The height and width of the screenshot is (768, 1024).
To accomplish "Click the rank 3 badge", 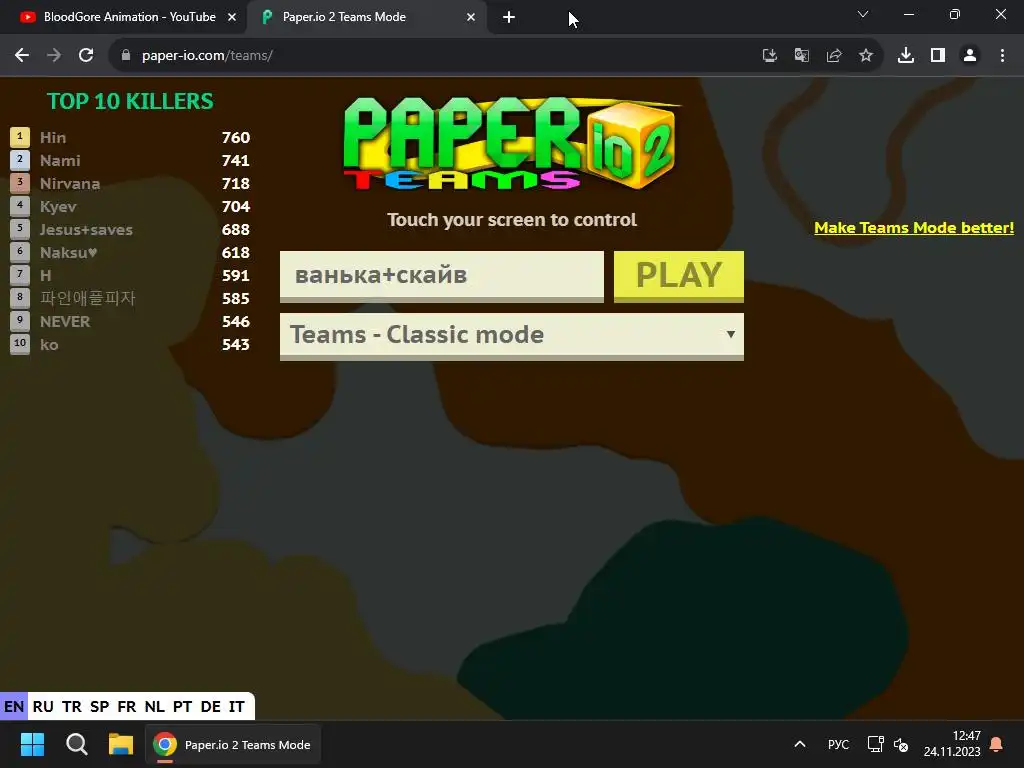I will click(20, 183).
